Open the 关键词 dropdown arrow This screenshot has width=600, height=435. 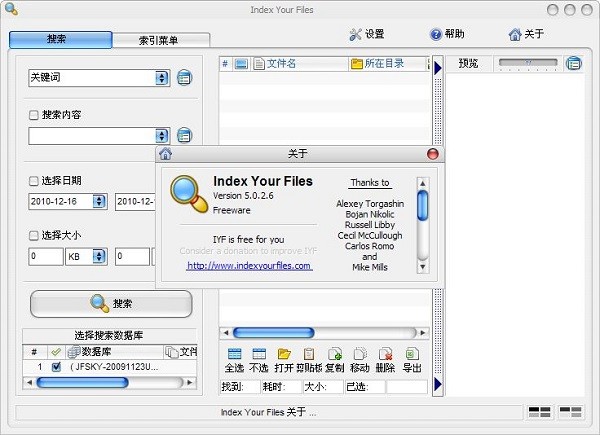(x=162, y=78)
